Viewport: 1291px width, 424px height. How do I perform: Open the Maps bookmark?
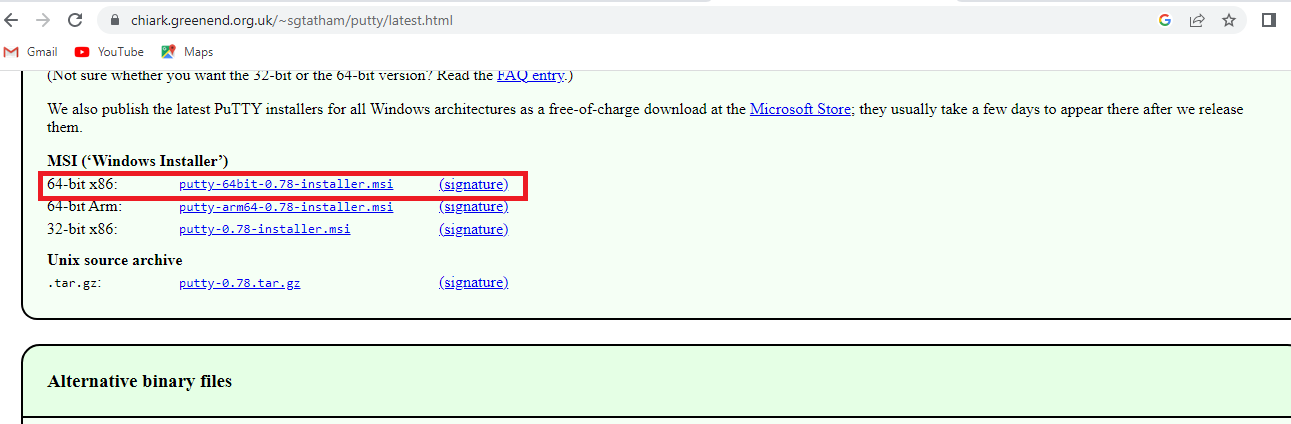188,52
